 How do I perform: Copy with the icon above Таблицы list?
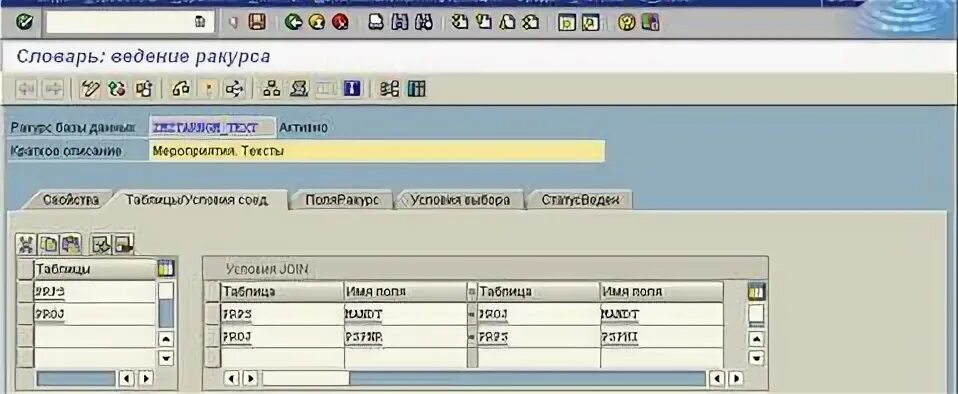pyautogui.click(x=48, y=244)
